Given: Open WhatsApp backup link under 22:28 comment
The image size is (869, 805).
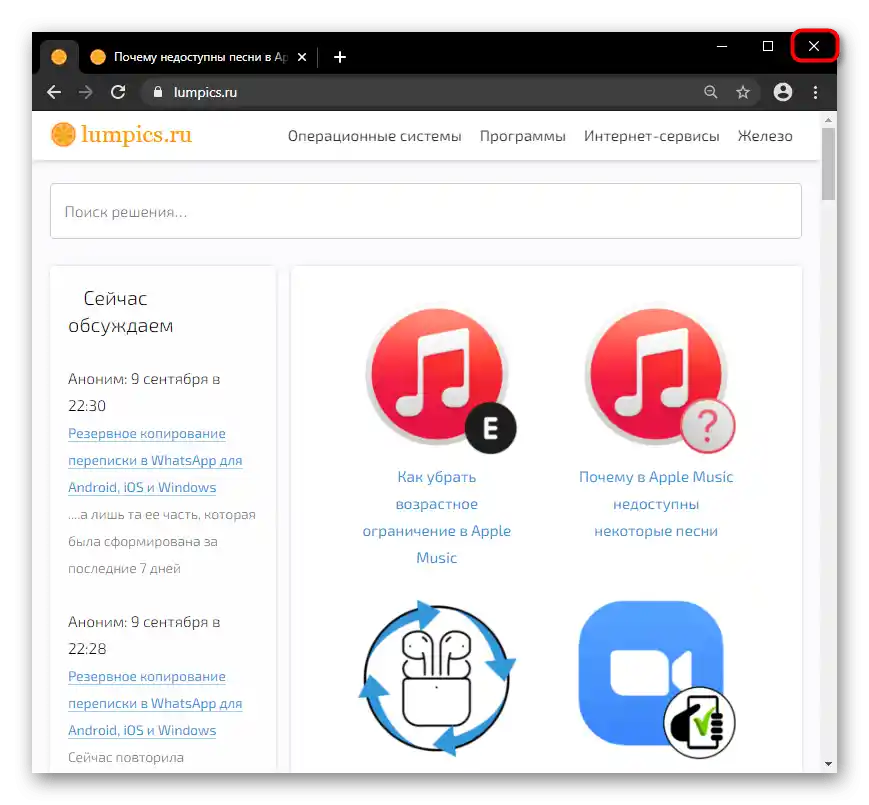Looking at the screenshot, I should coord(155,704).
